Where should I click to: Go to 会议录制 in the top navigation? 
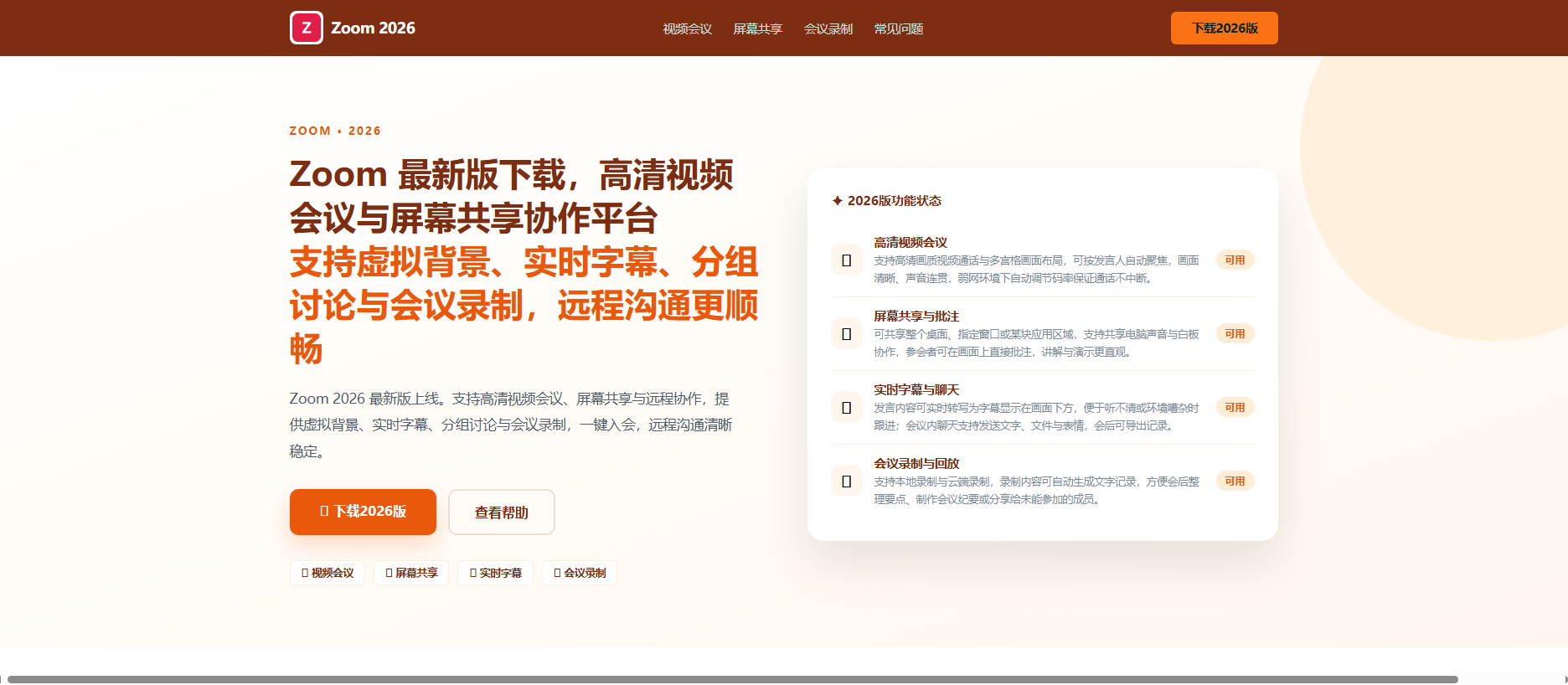[828, 28]
